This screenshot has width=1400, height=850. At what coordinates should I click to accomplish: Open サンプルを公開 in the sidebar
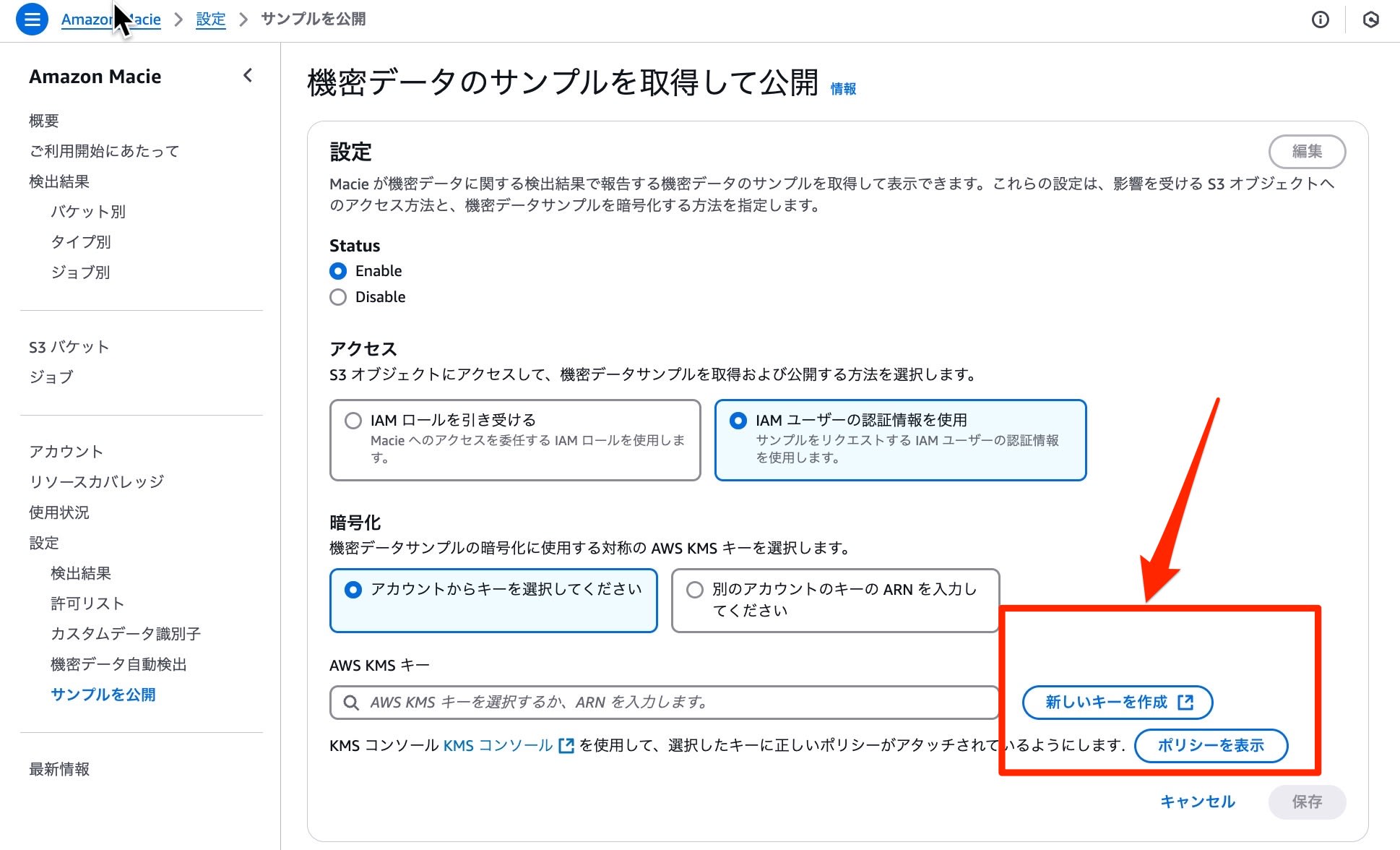103,695
